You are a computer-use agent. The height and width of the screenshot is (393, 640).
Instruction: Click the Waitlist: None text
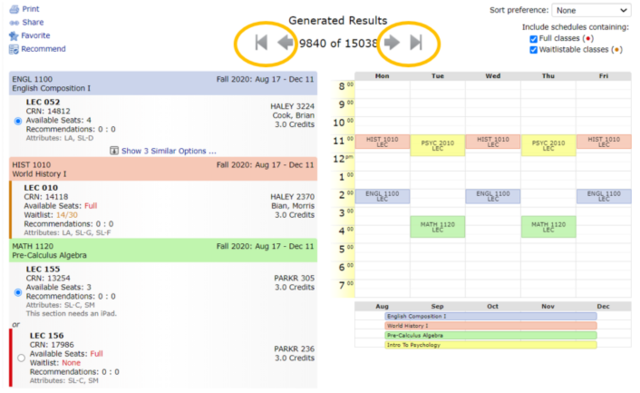[x=55, y=363]
